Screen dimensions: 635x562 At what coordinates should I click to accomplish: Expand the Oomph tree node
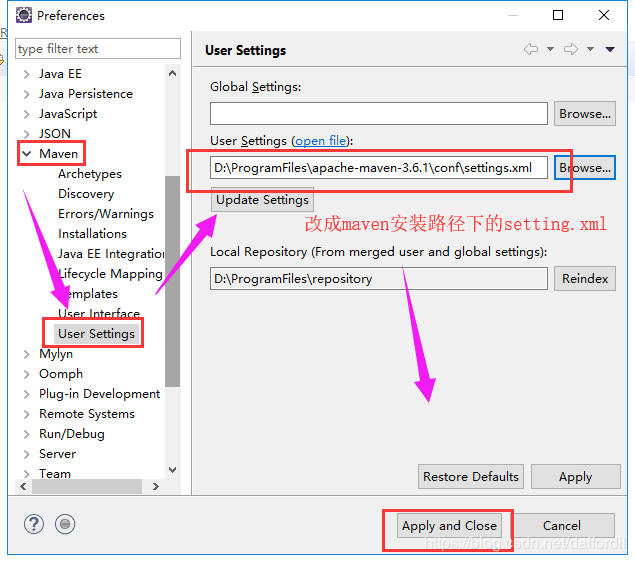pyautogui.click(x=27, y=374)
